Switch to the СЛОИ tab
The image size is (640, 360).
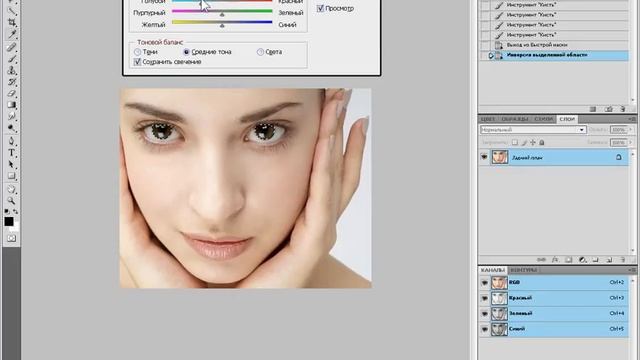pos(567,119)
